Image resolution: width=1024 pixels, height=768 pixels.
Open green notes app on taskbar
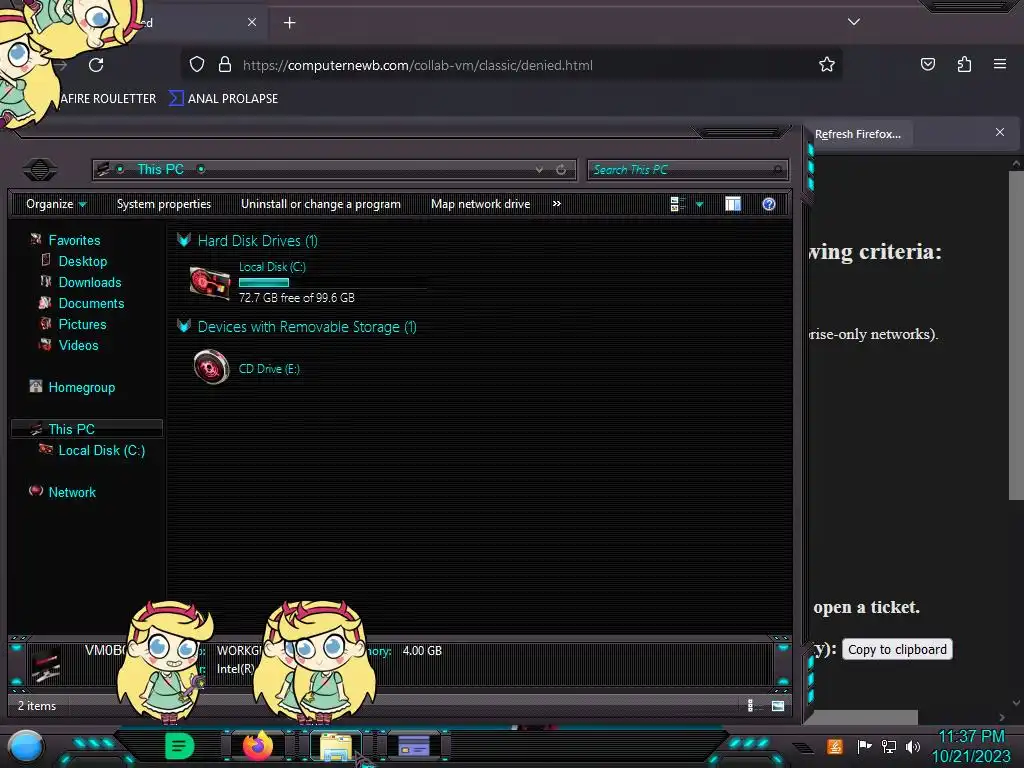[x=180, y=746]
